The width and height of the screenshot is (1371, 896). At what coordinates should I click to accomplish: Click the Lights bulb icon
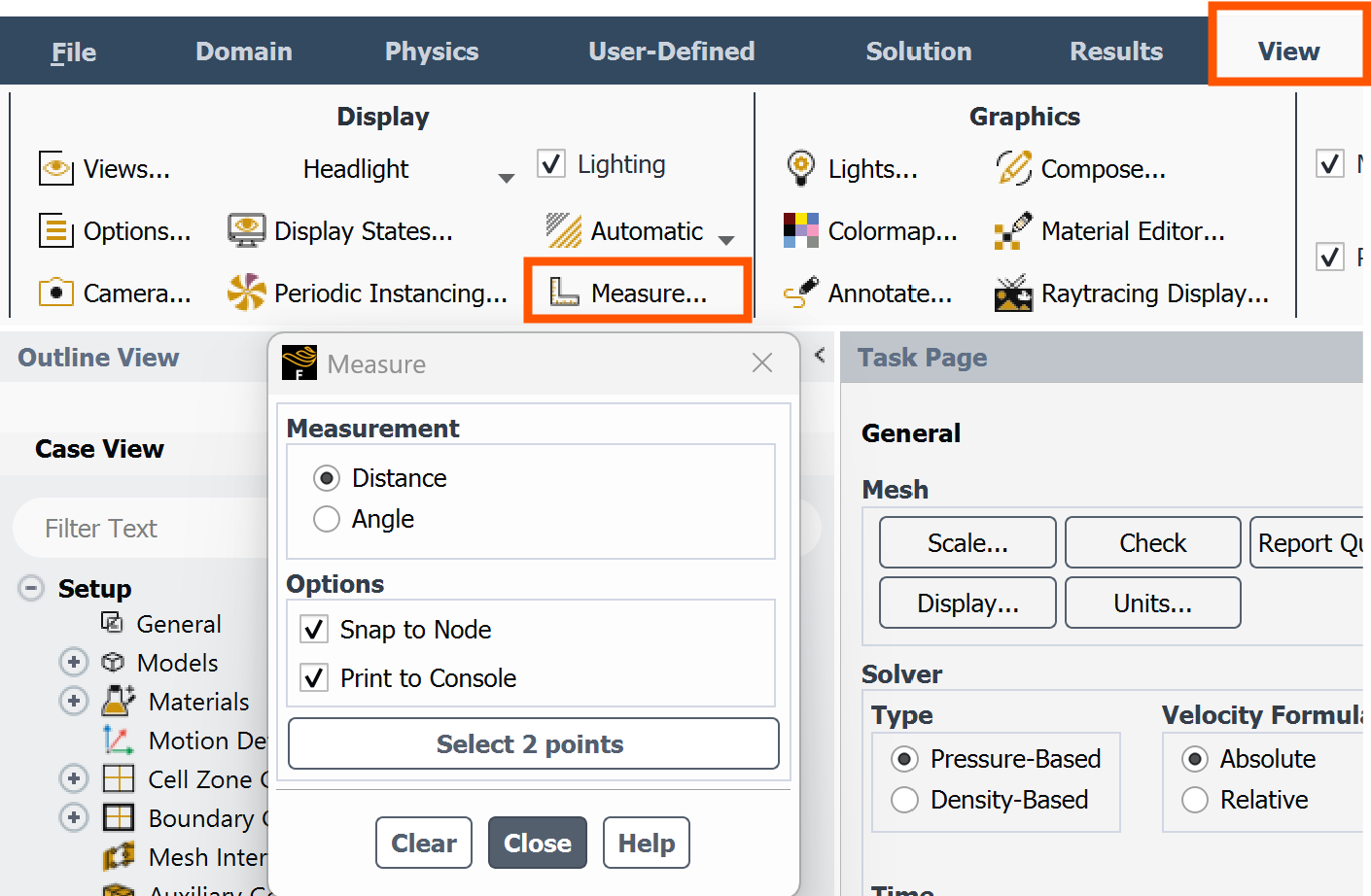point(801,168)
